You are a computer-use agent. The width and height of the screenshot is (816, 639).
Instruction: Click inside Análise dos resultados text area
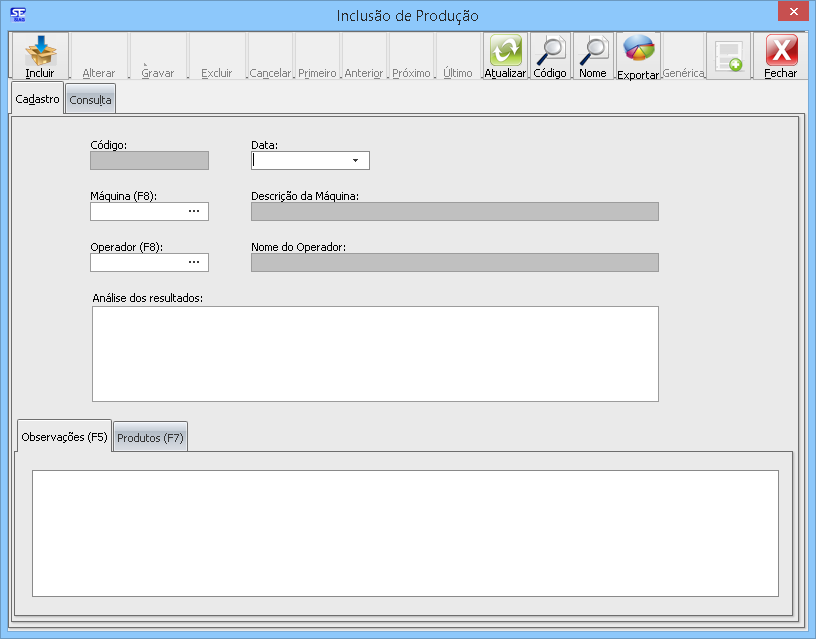[x=375, y=353]
